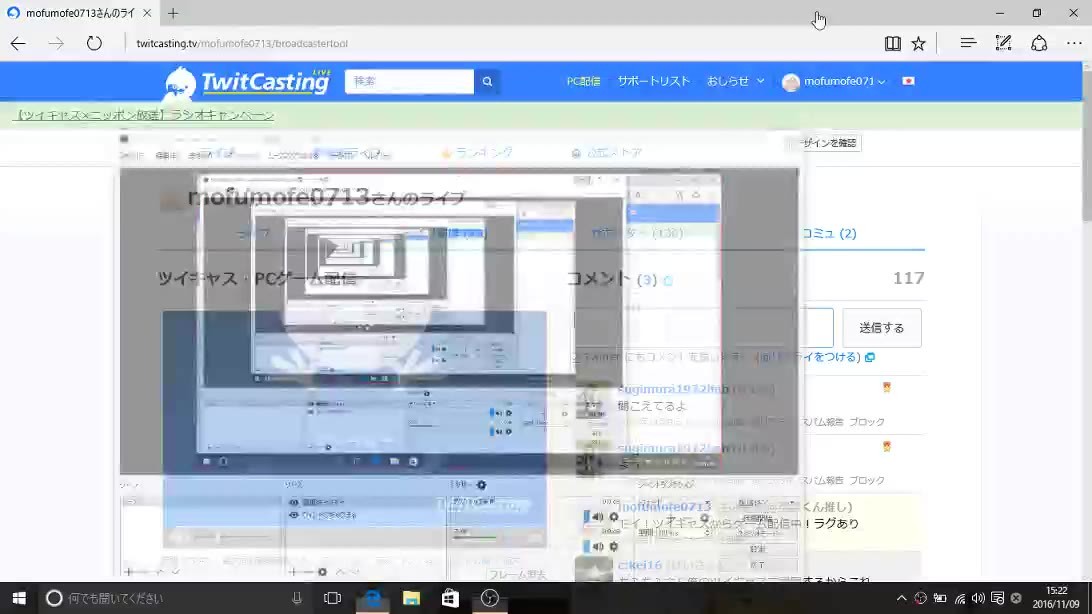Open the サポートリスト link
1092x614 pixels.
[x=653, y=81]
